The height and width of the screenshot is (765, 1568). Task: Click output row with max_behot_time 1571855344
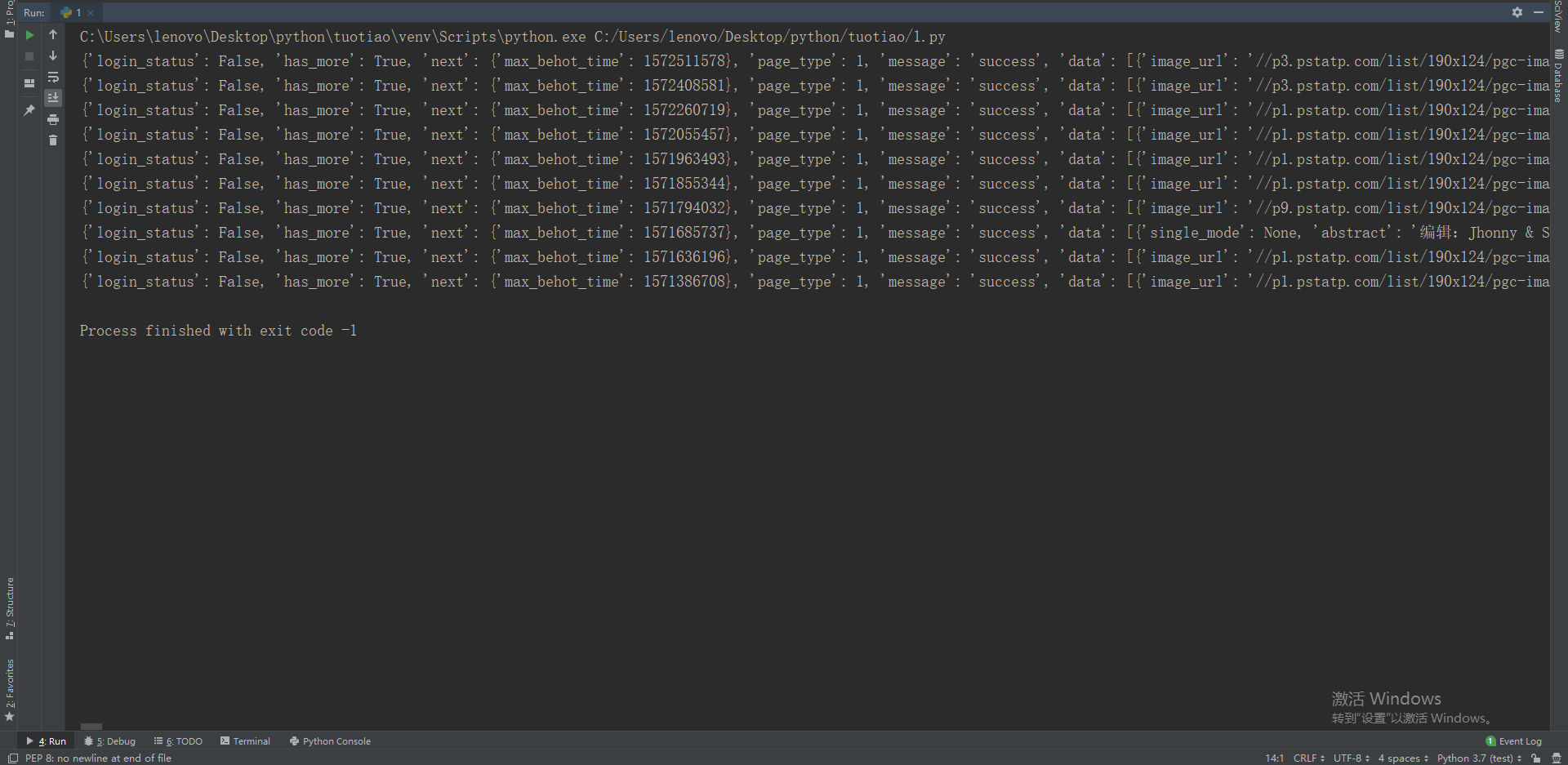814,184
